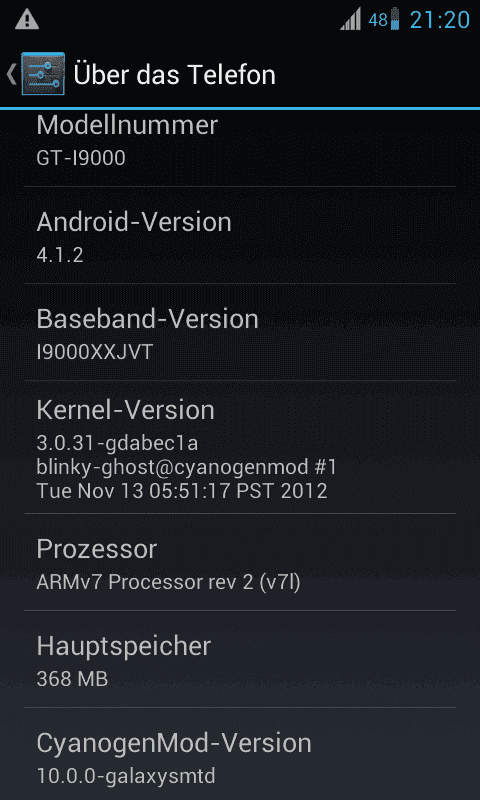
Task: Tap the blinky-ghost@cyanogenmod kernel line
Action: click(x=187, y=467)
